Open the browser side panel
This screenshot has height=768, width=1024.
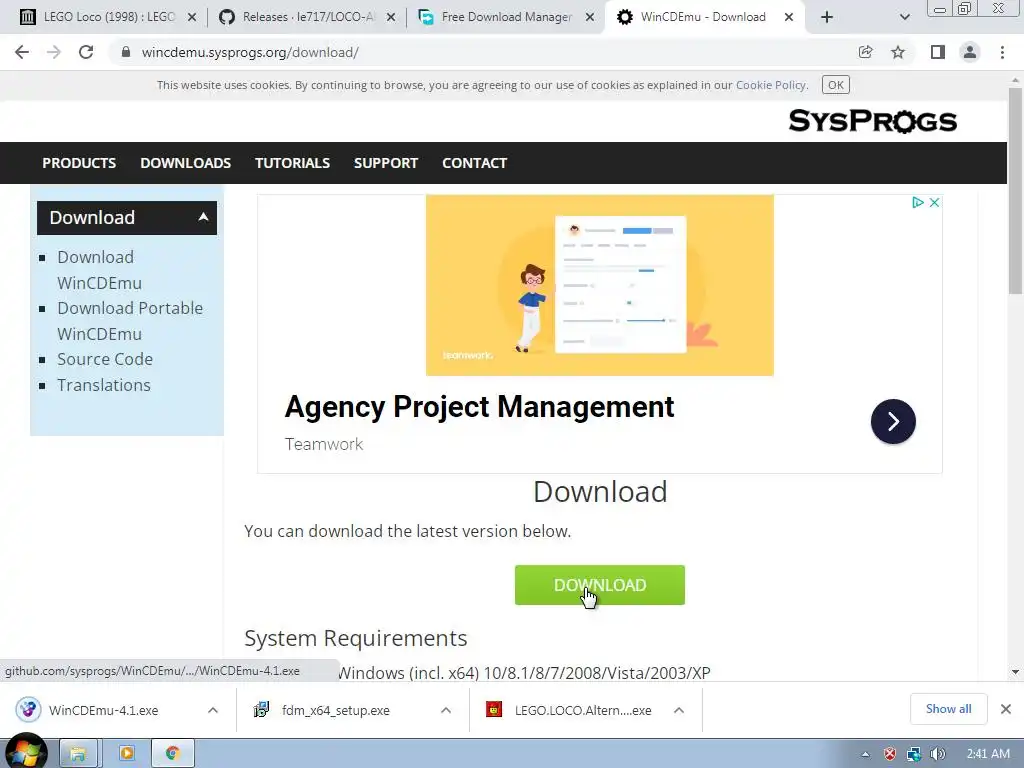[938, 52]
